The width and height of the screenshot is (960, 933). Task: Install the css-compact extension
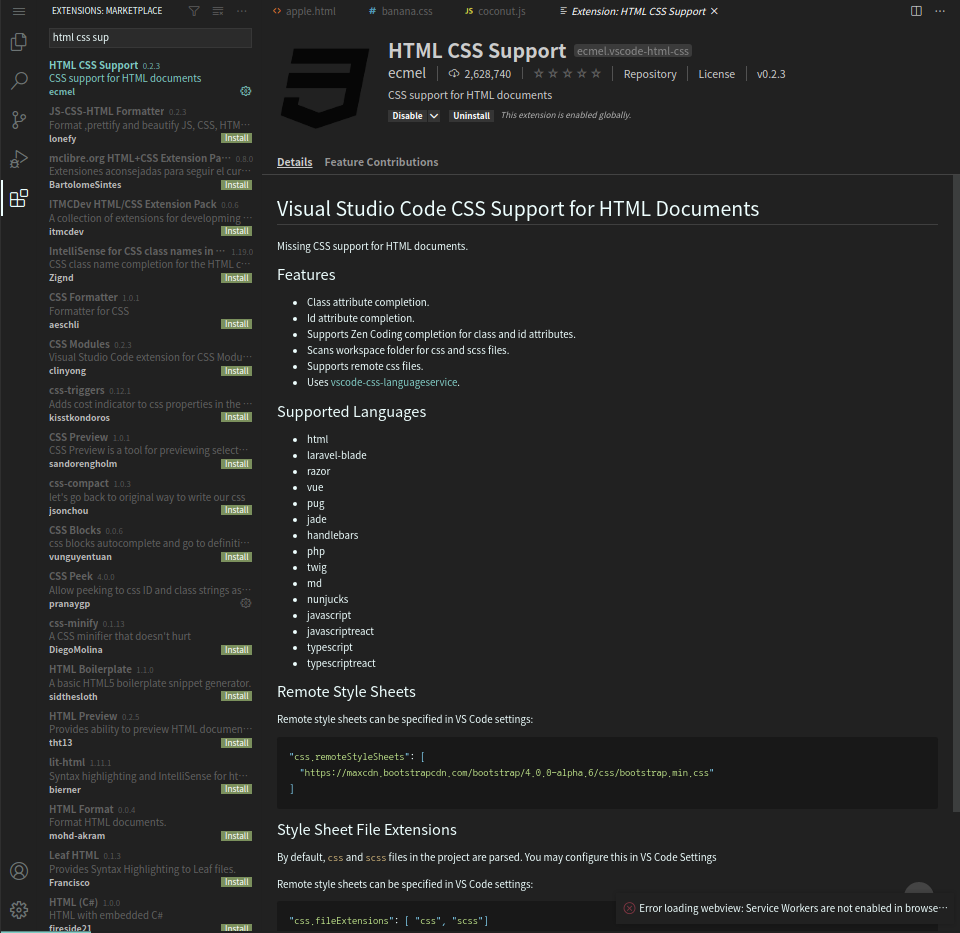tap(236, 510)
